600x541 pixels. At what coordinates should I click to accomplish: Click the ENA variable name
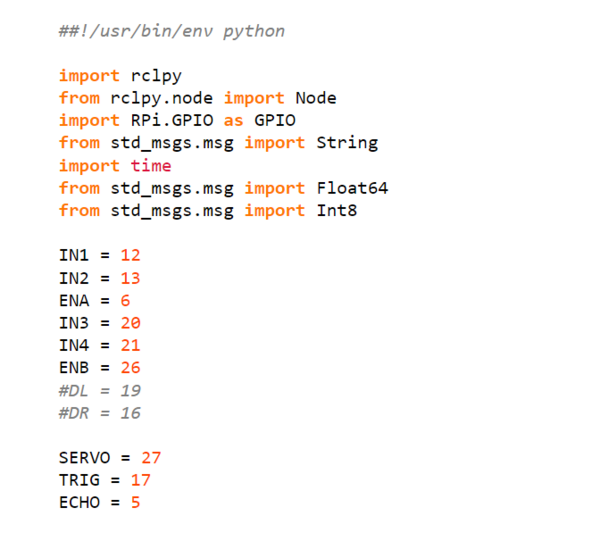pos(74,300)
